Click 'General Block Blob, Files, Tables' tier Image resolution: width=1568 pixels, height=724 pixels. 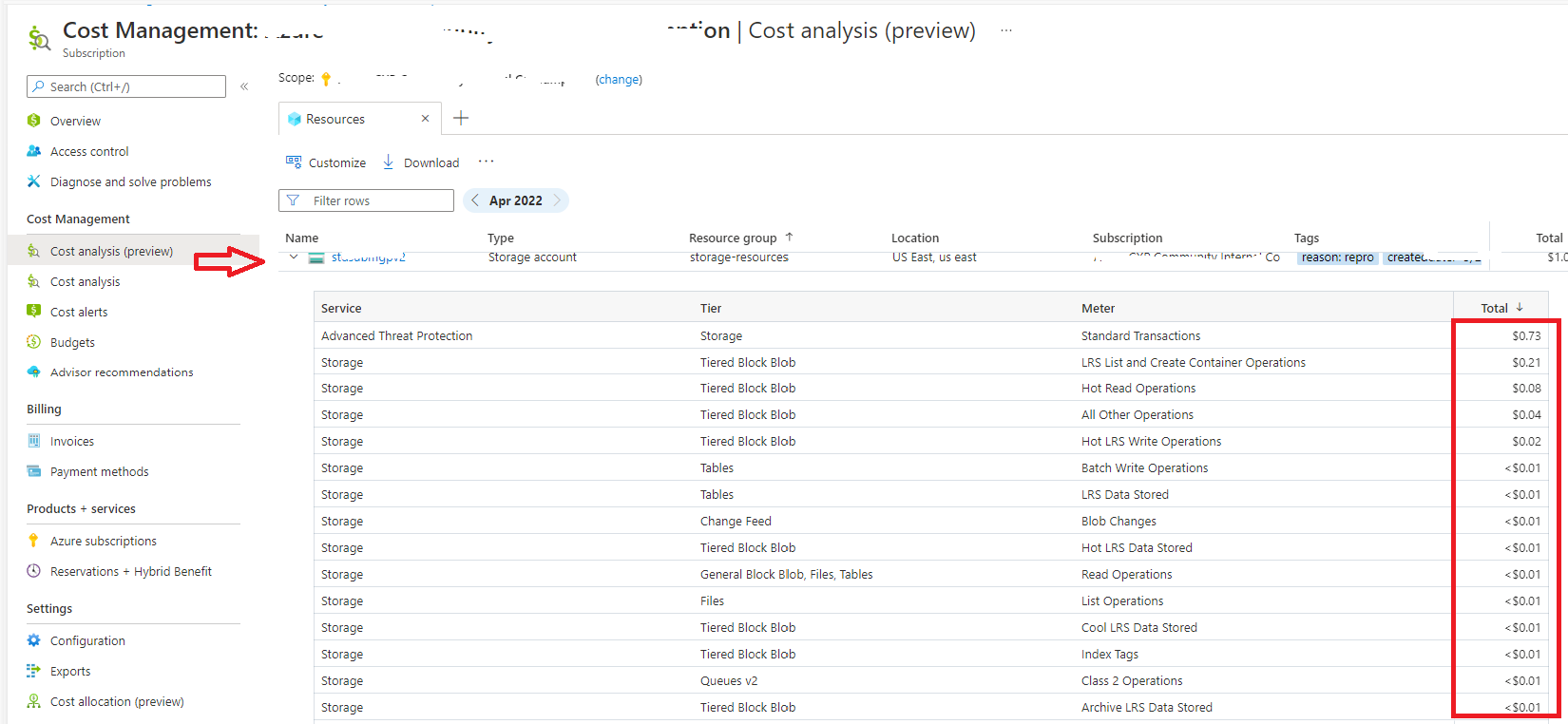(x=787, y=574)
